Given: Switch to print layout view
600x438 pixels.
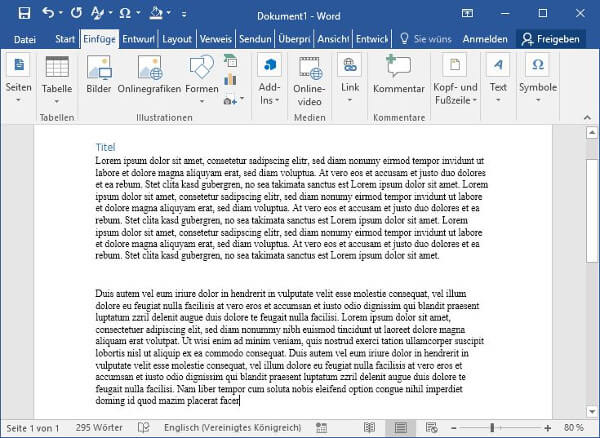Looking at the screenshot, I should 400,428.
